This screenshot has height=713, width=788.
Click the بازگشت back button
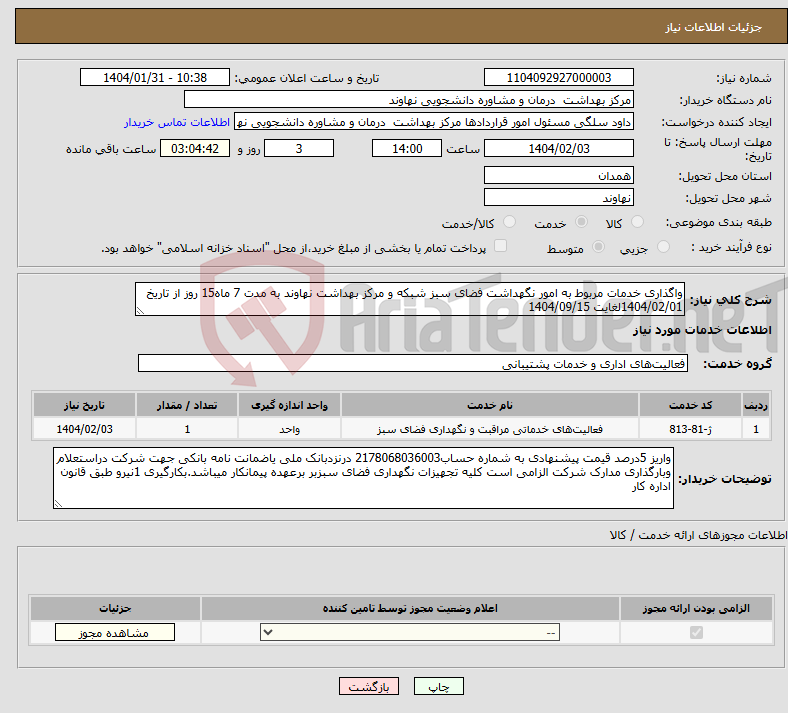point(369,686)
